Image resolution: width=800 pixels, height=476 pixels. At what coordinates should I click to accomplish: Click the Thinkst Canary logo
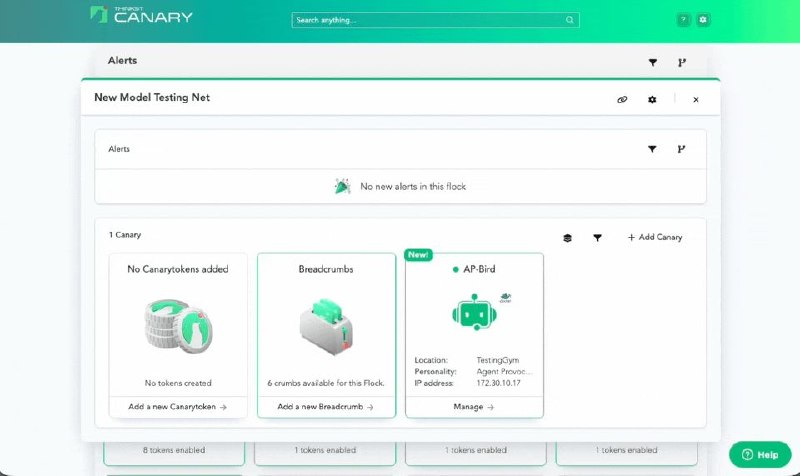(141, 15)
